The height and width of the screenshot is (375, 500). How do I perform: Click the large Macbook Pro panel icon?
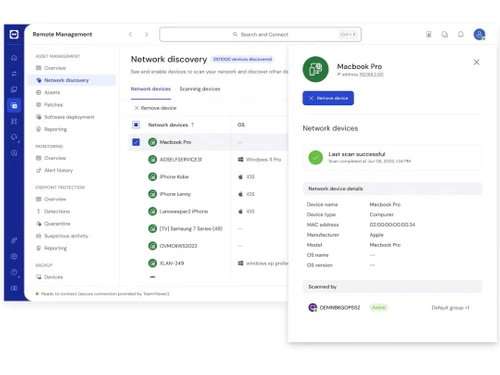[x=315, y=69]
